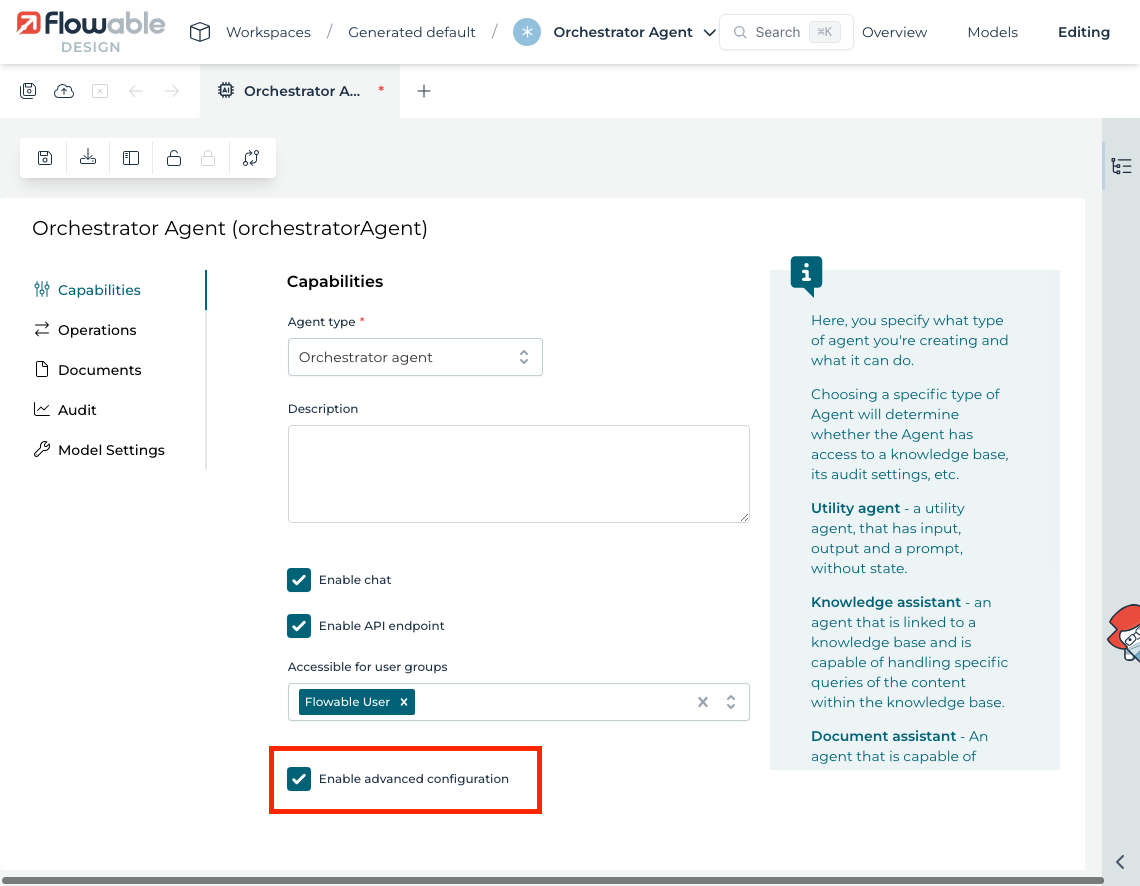Publish the model to cloud
Screen dimensions: 1140x886
click(63, 90)
